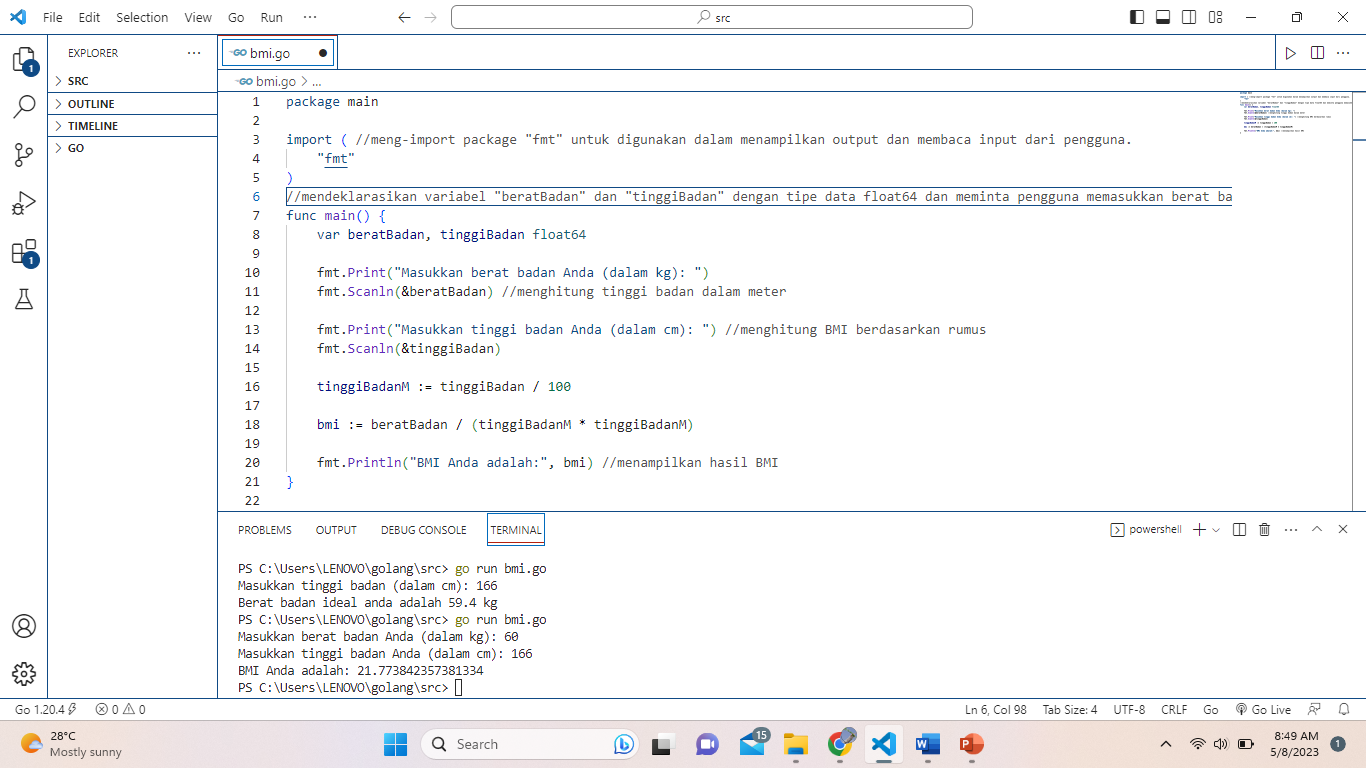Open the Run menu
The height and width of the screenshot is (768, 1366).
[x=271, y=17]
